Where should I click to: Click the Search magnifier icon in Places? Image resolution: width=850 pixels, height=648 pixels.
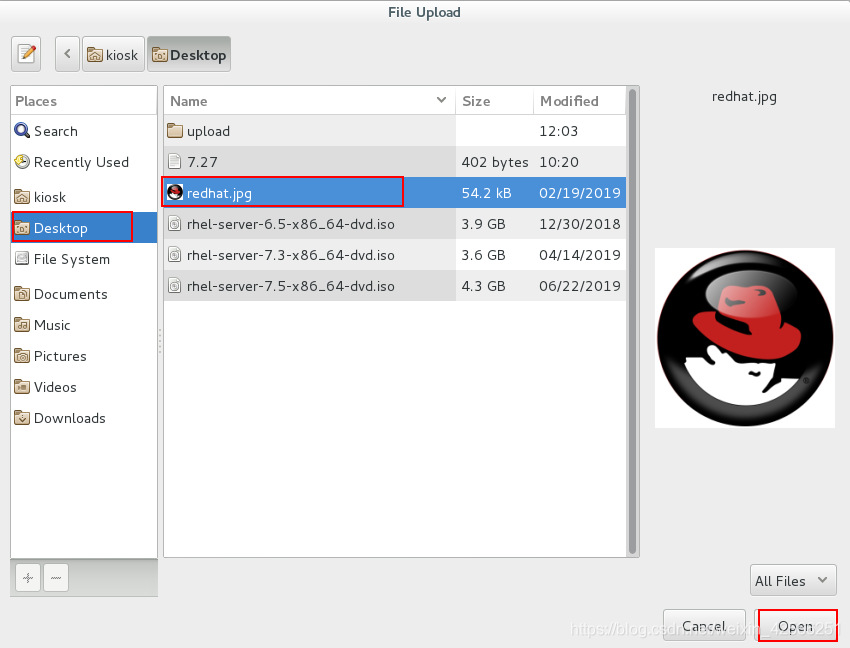pyautogui.click(x=22, y=131)
